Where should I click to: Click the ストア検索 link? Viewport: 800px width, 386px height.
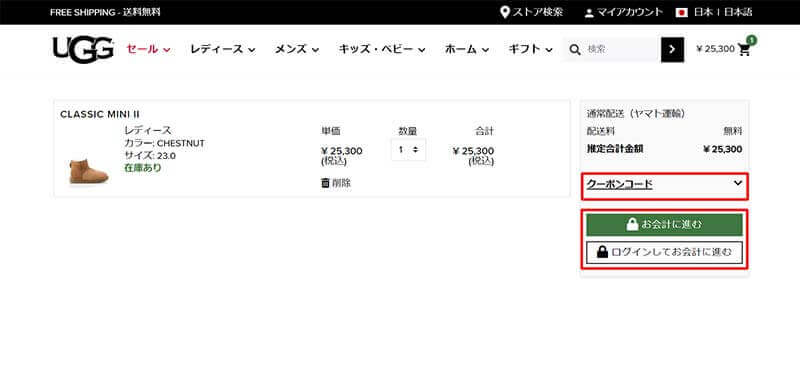538,12
